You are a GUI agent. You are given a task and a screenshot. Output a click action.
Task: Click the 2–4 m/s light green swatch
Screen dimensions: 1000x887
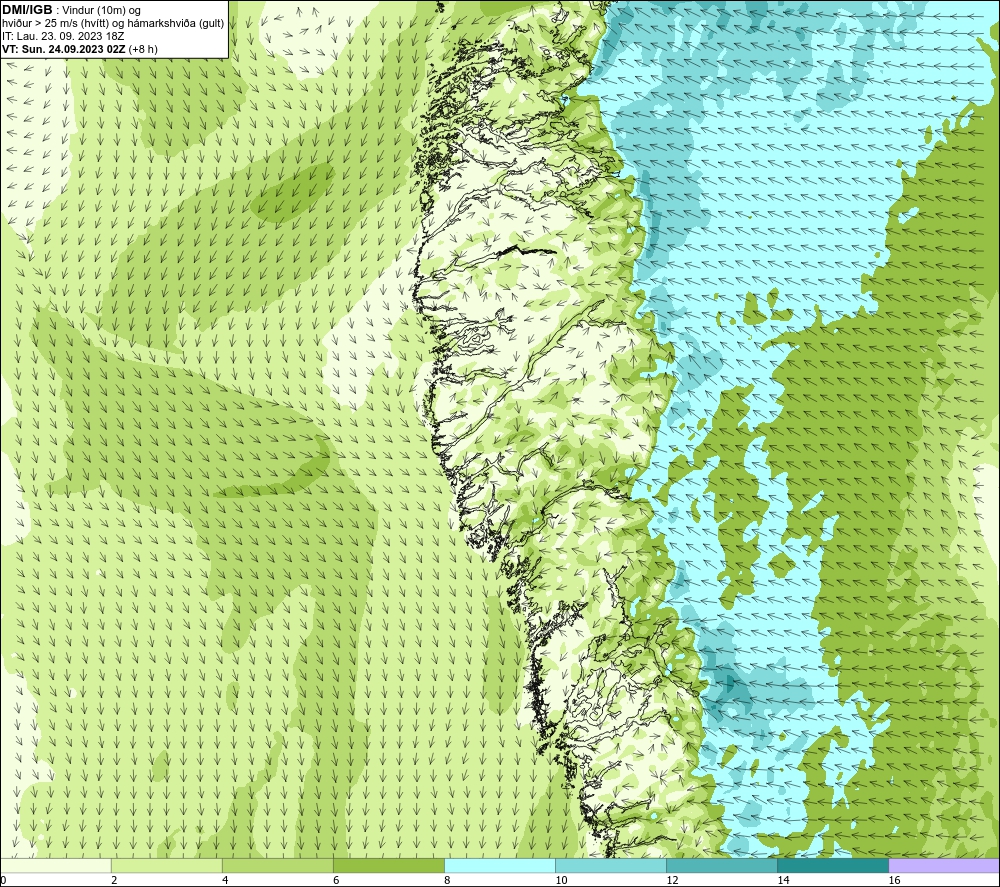[x=166, y=865]
